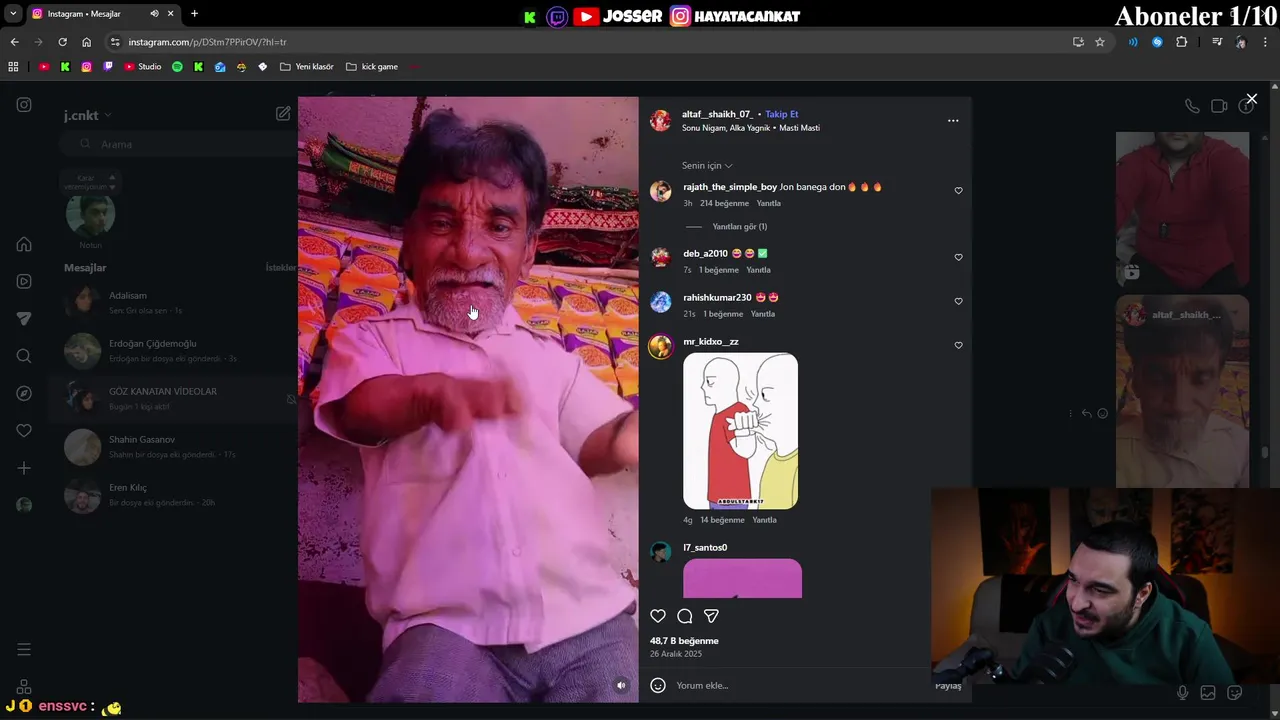Open Notifications heart in sidebar

(x=24, y=430)
